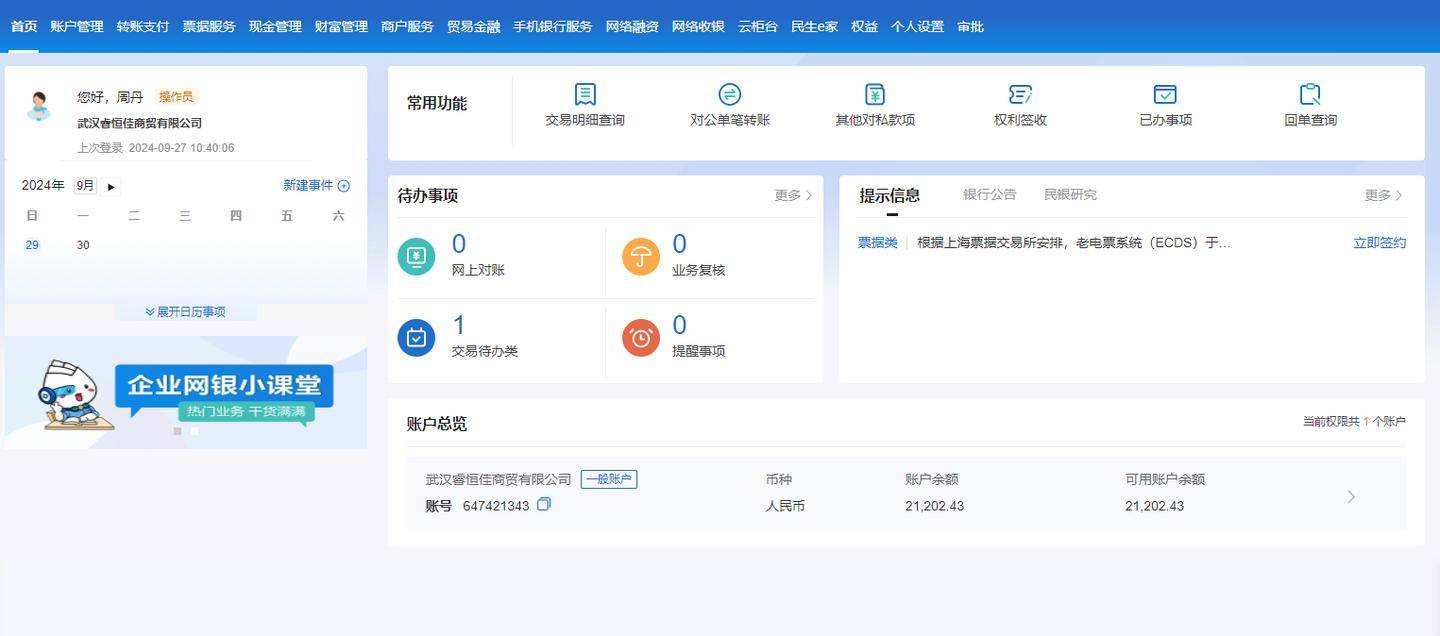Open the 转账支付 menu
The height and width of the screenshot is (636, 1440).
(143, 27)
